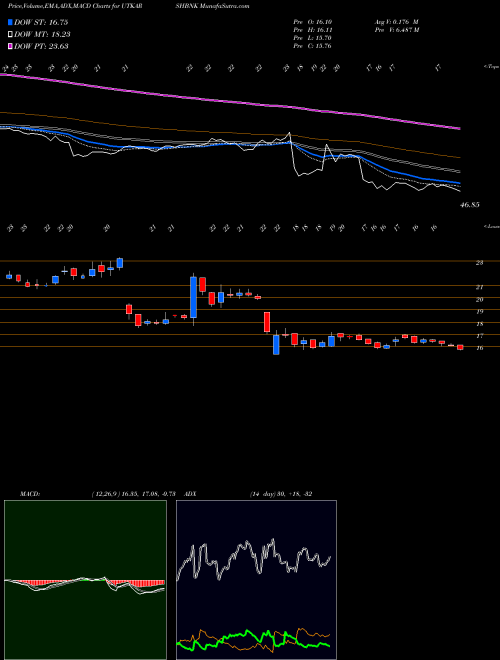Click the 'Pre O: 16.10' value

[x=312, y=22]
